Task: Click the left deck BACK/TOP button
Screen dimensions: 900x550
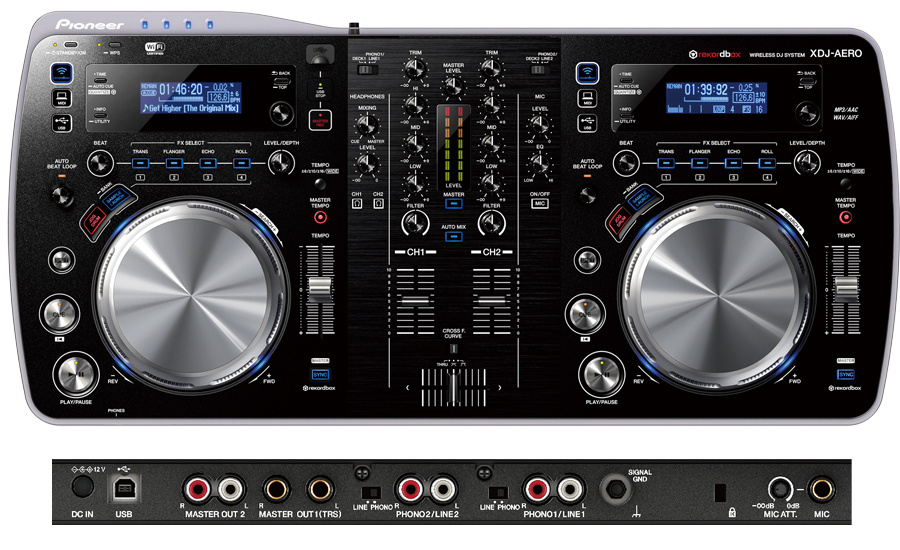Action: tap(281, 80)
